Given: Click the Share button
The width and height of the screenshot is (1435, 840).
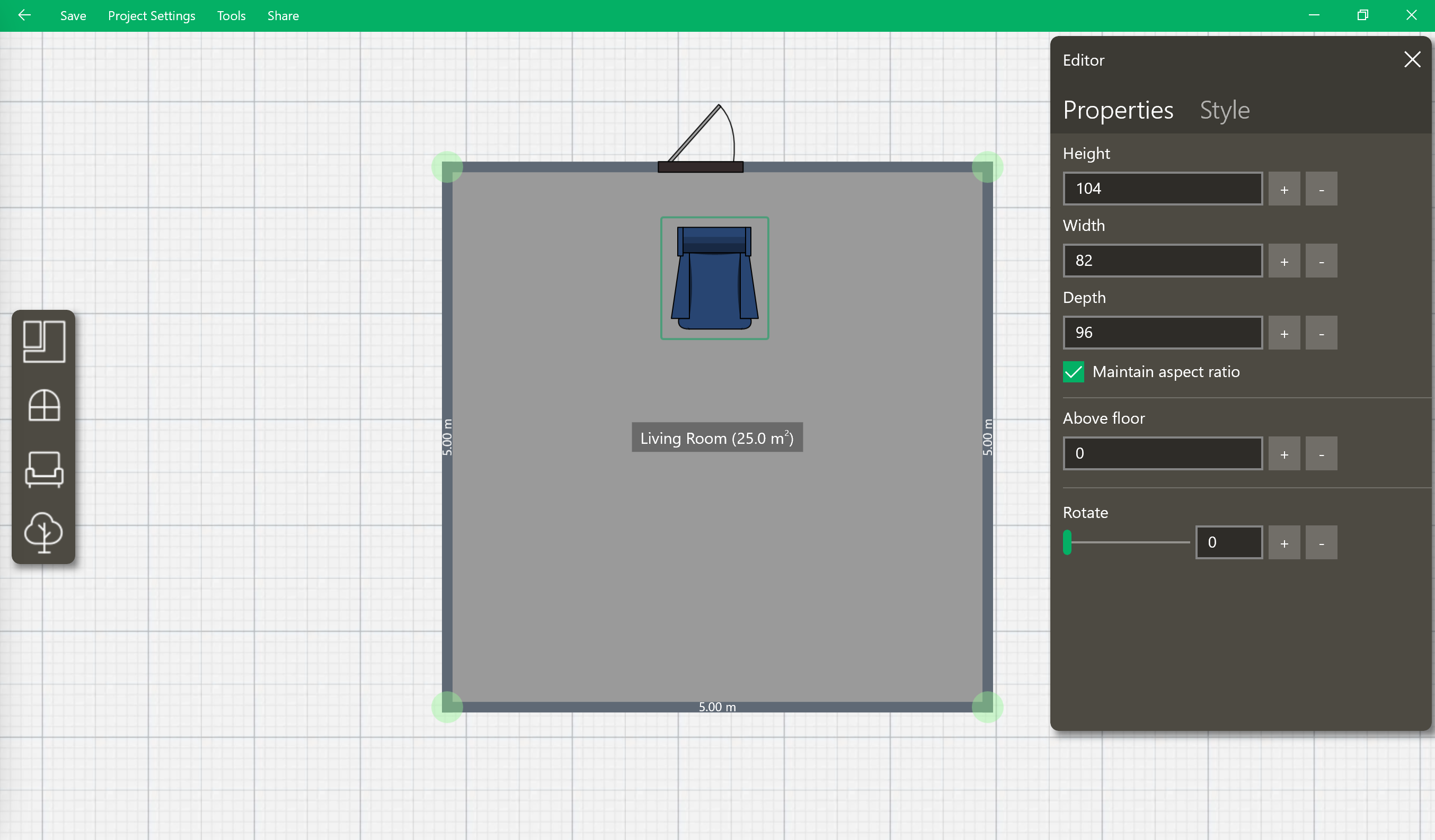Looking at the screenshot, I should point(283,16).
